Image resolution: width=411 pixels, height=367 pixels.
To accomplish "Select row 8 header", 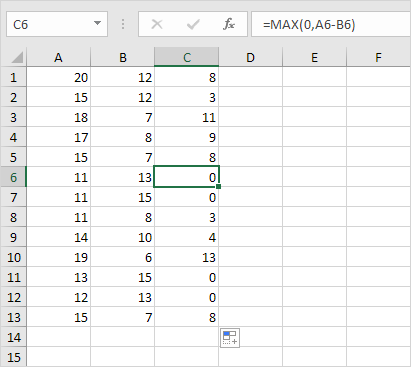I will click(13, 217).
